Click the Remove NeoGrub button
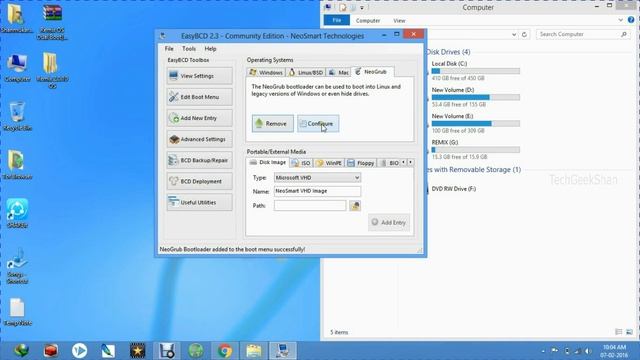Image resolution: width=640 pixels, height=360 pixels. (x=273, y=124)
